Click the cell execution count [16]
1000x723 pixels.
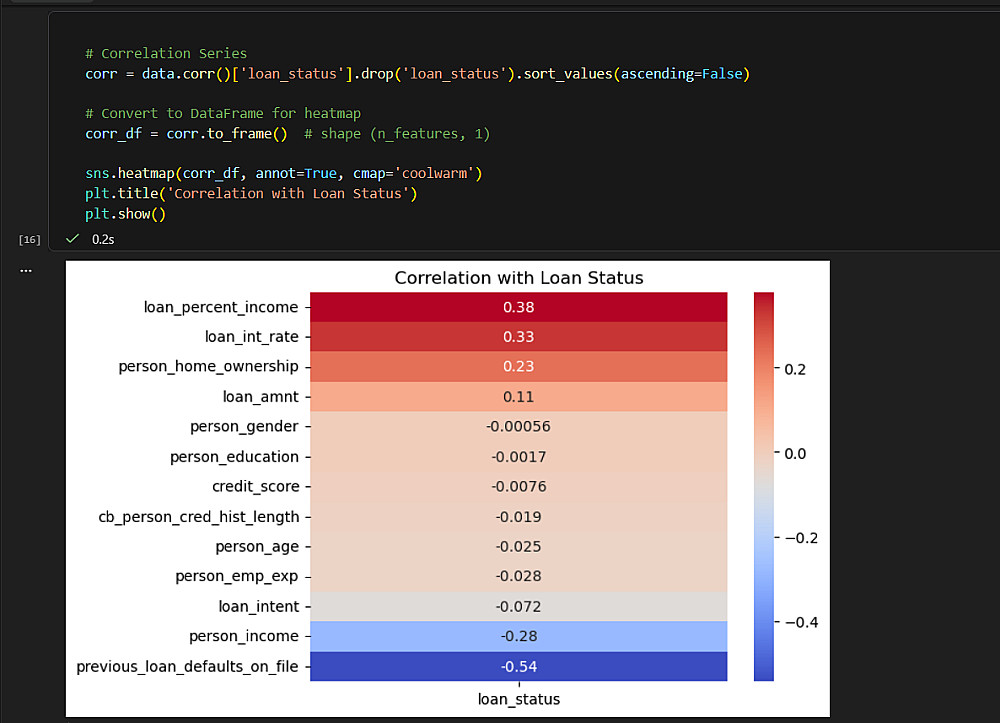tap(30, 240)
